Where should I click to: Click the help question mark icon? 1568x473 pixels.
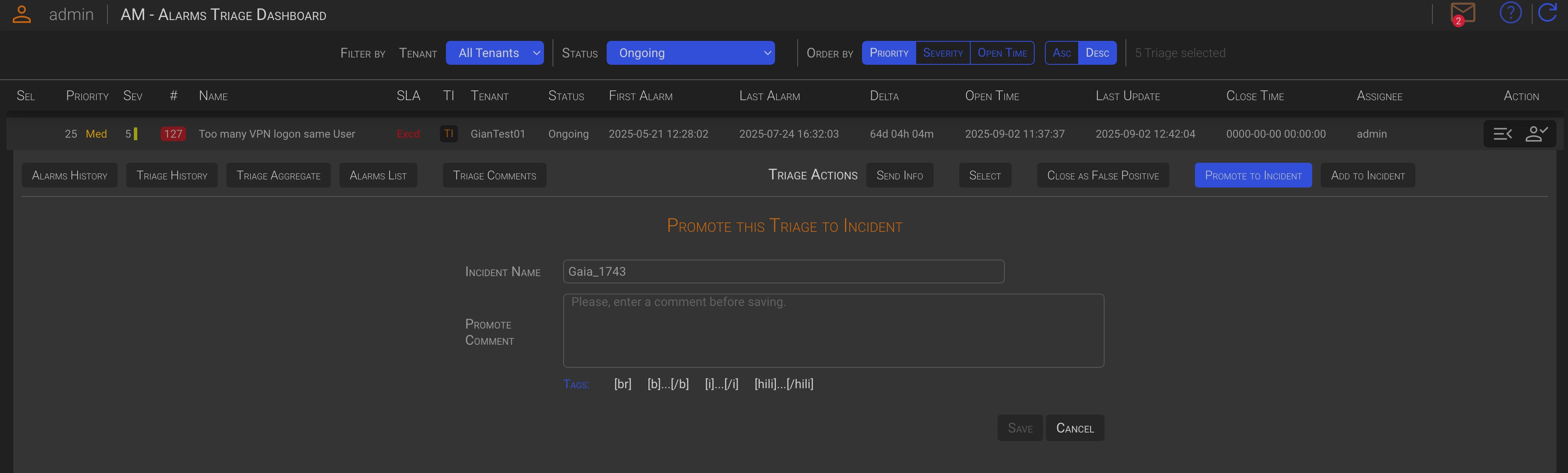1510,13
